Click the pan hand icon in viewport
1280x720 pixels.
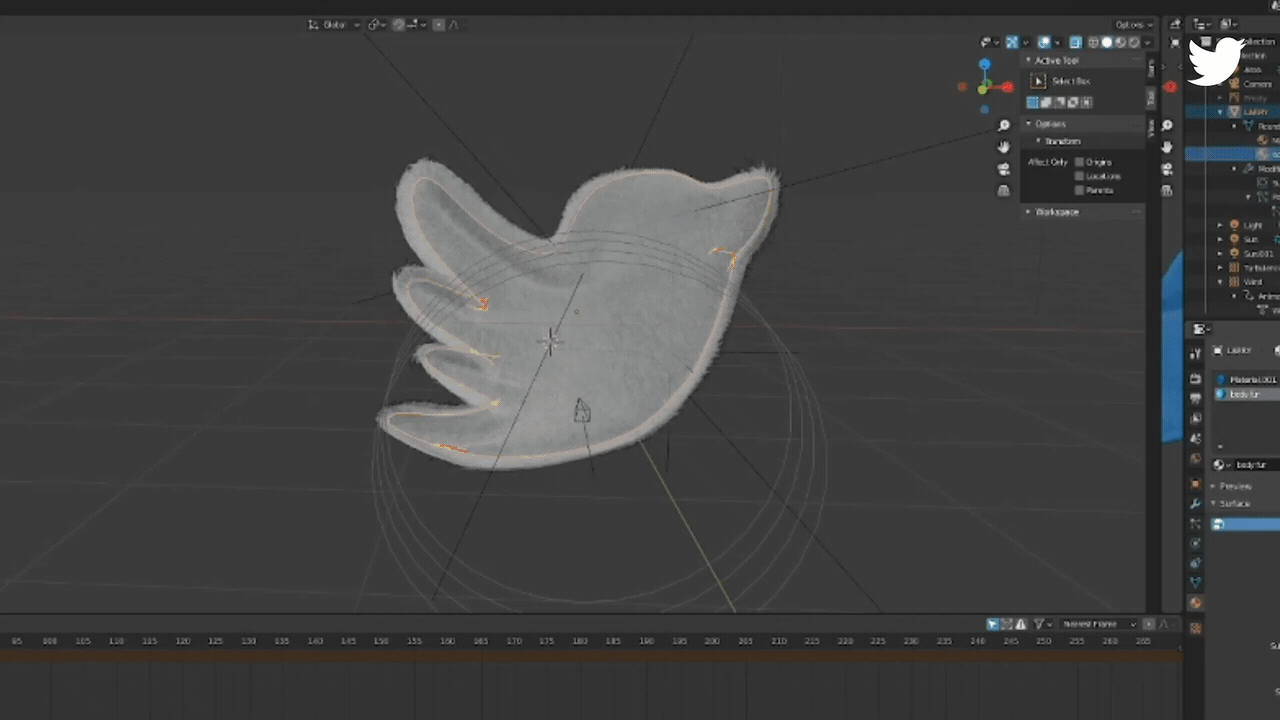click(1004, 147)
